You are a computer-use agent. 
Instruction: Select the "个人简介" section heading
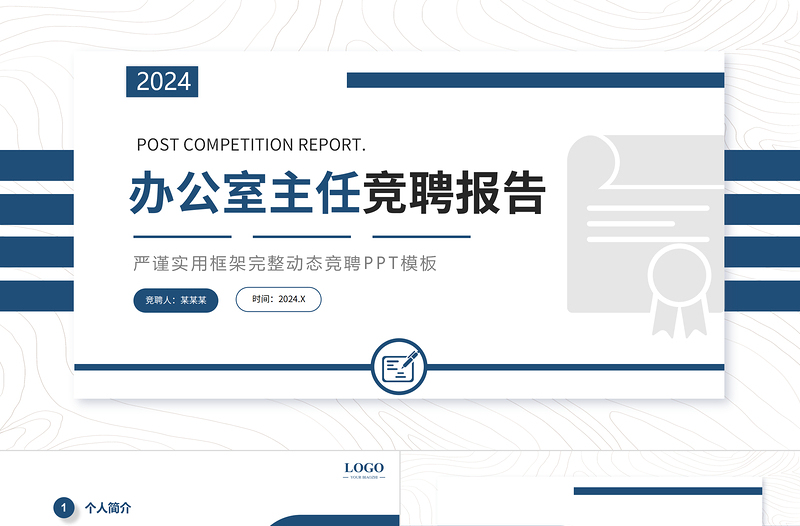click(108, 508)
